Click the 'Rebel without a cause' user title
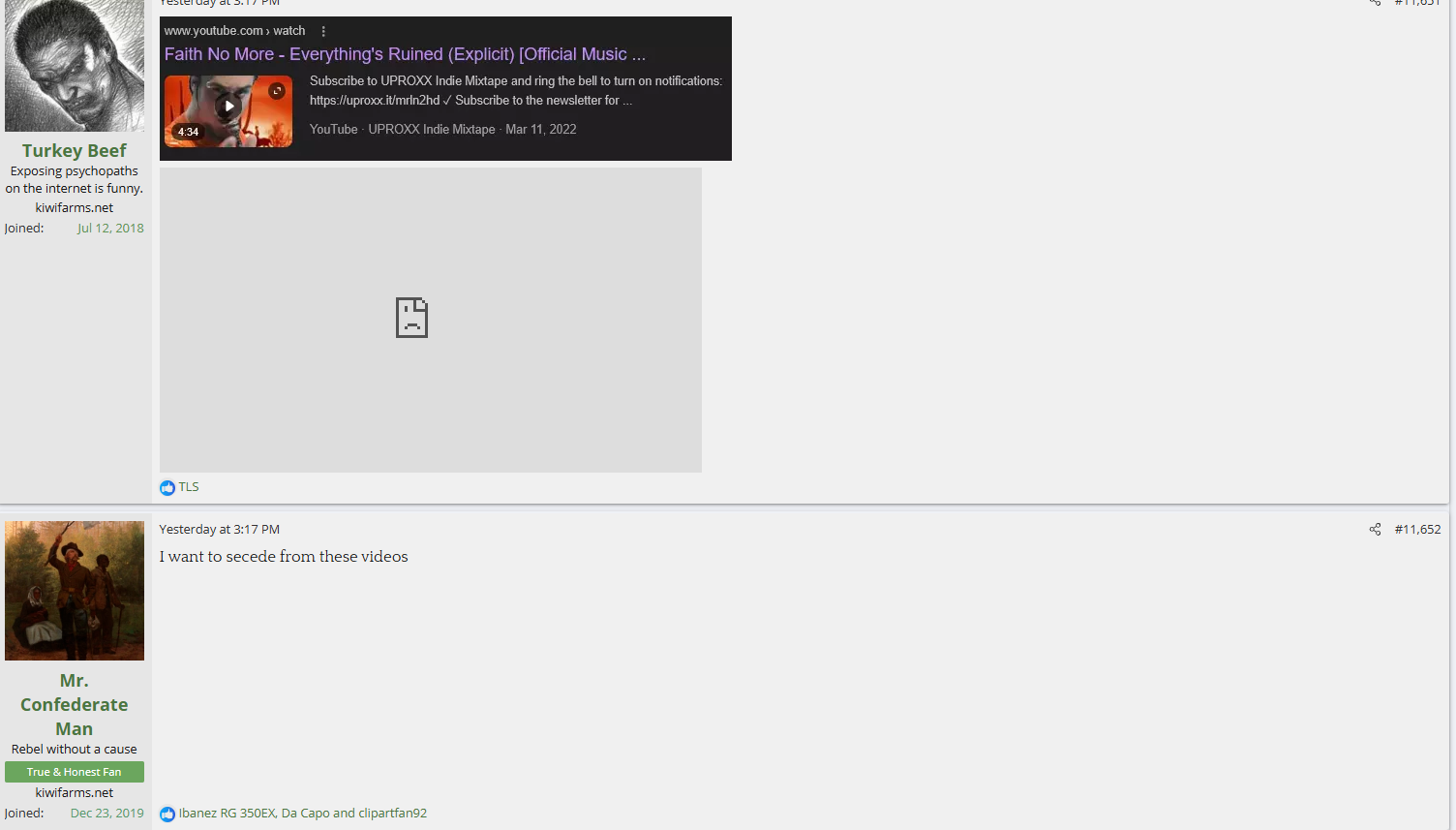This screenshot has width=1456, height=830. (x=75, y=750)
